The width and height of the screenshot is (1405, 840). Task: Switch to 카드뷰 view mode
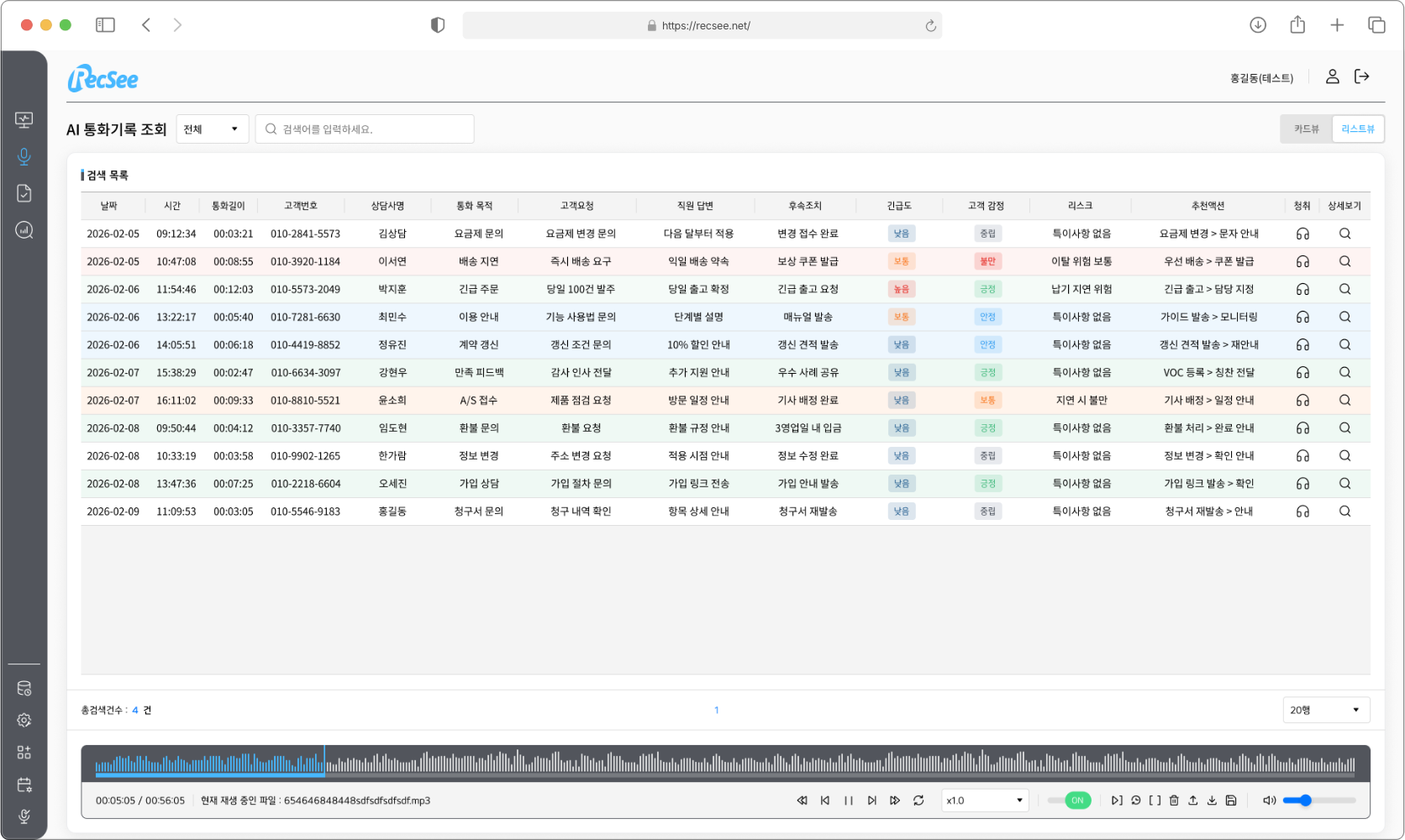(x=1306, y=129)
